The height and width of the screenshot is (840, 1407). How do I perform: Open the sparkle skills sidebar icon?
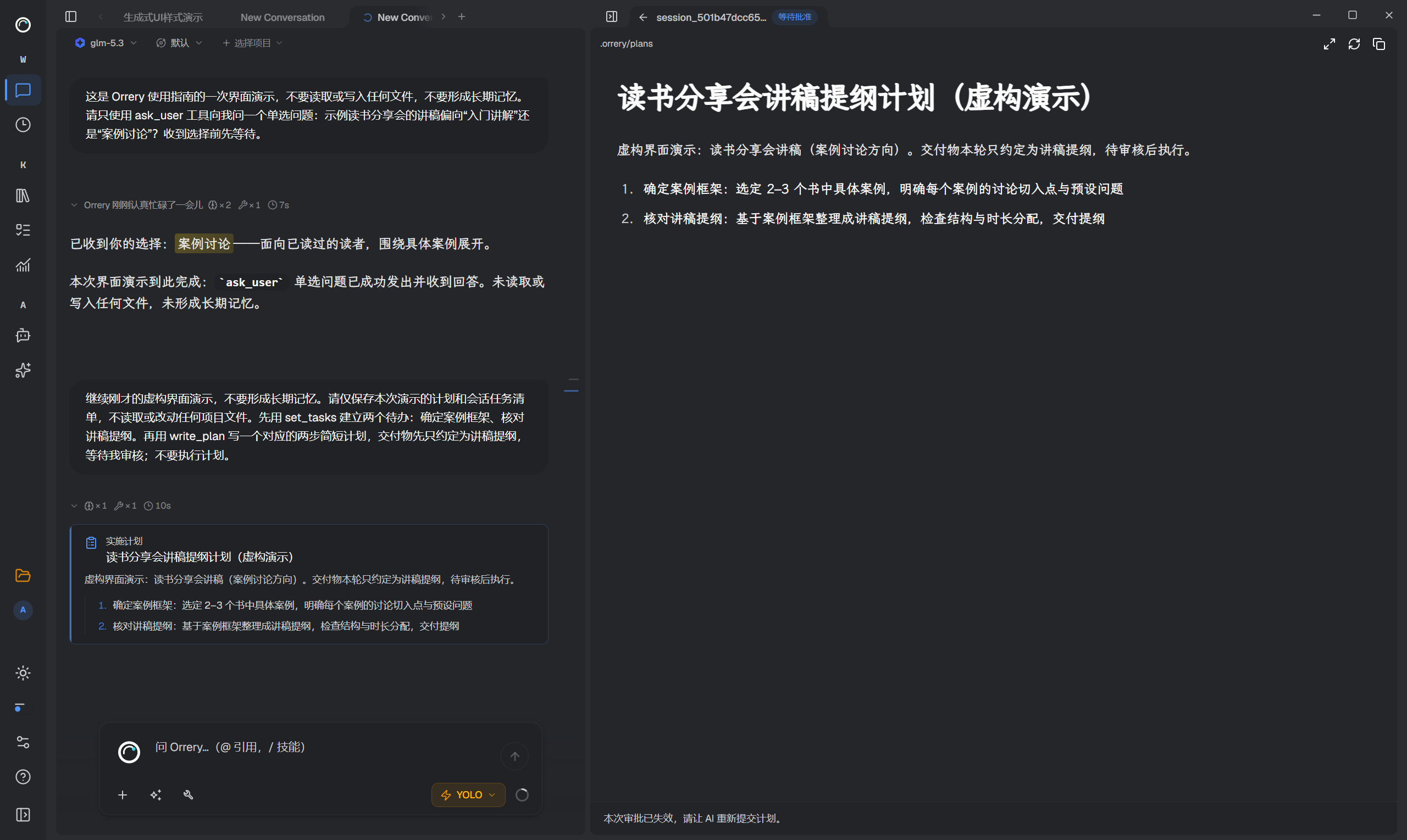coord(23,370)
